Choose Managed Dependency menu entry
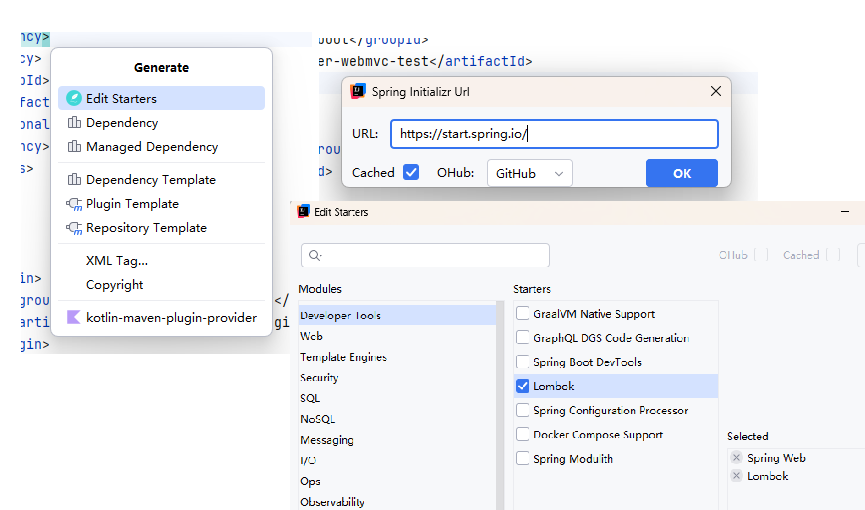The width and height of the screenshot is (865, 510). coord(161,147)
